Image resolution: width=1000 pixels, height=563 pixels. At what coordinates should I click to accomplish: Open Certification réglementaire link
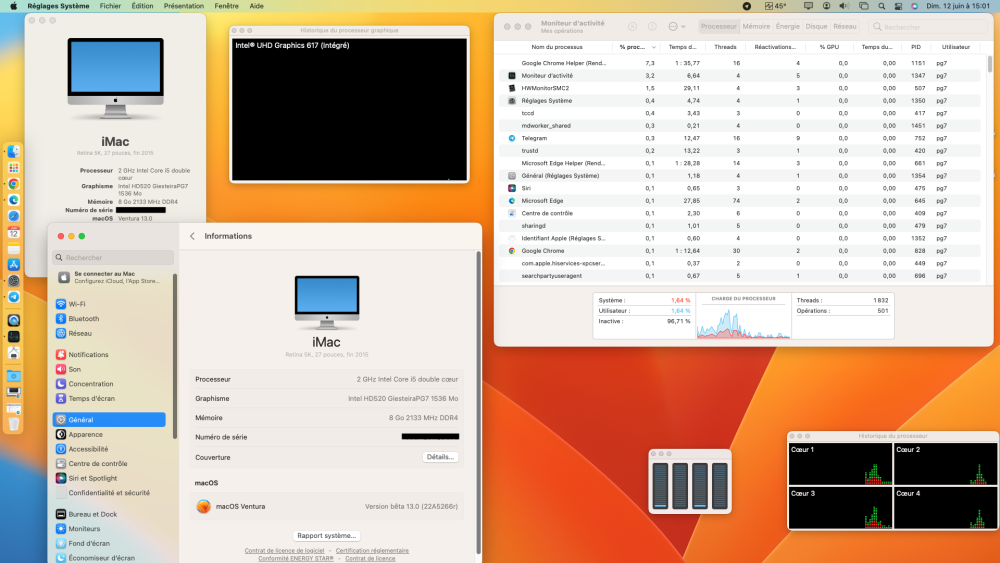(x=372, y=551)
